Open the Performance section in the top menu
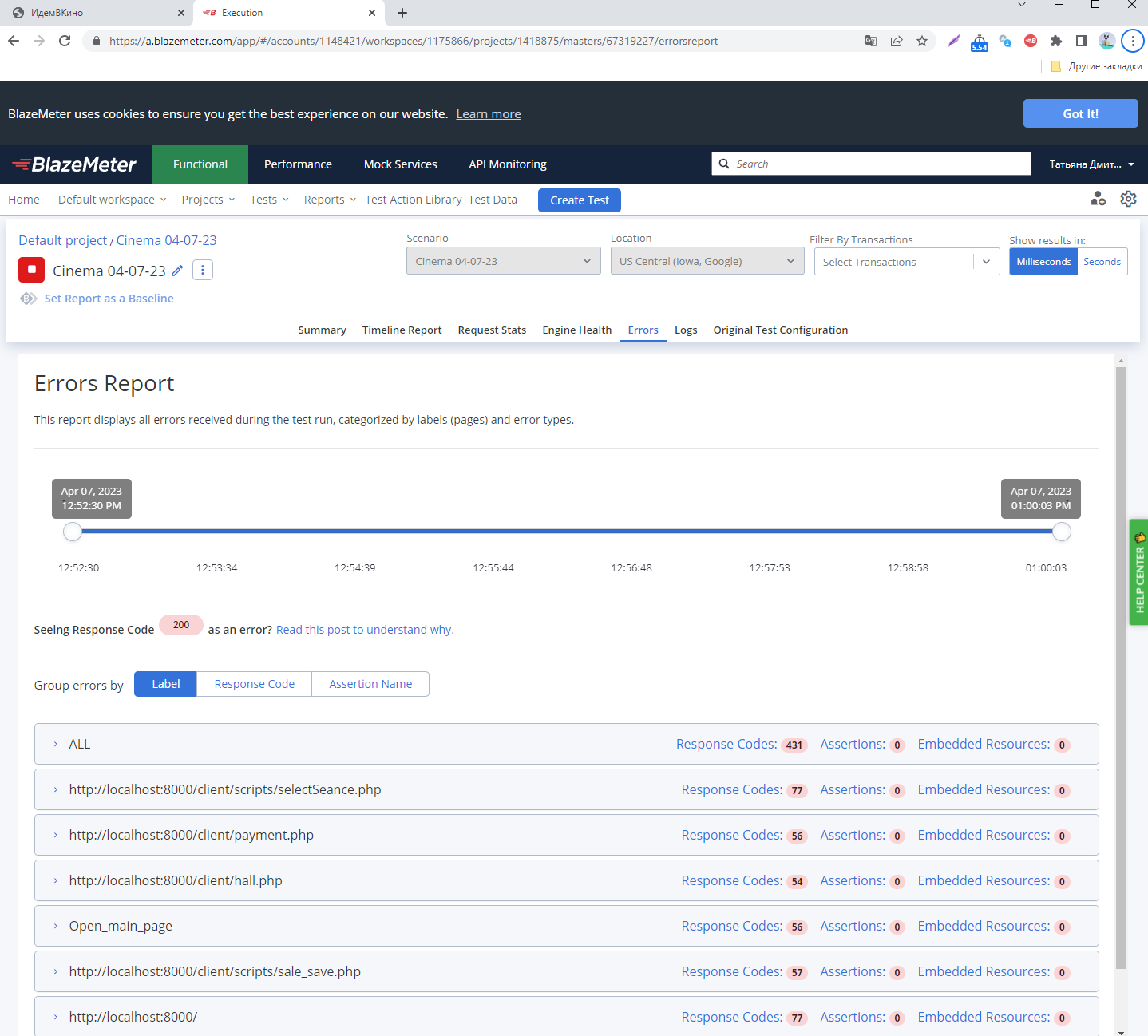This screenshot has width=1148, height=1036. pos(297,164)
